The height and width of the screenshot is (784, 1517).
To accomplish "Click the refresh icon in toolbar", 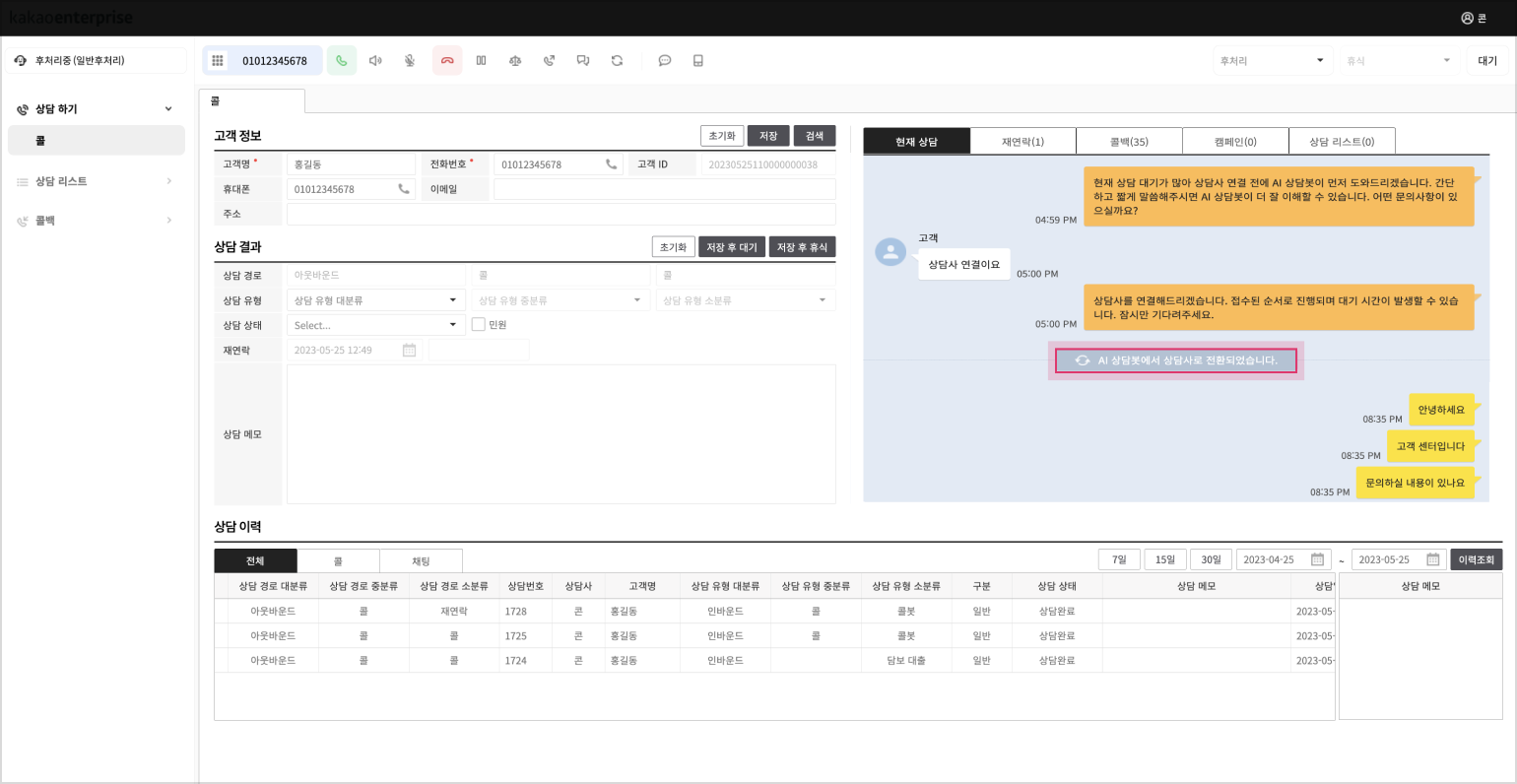I will point(617,61).
